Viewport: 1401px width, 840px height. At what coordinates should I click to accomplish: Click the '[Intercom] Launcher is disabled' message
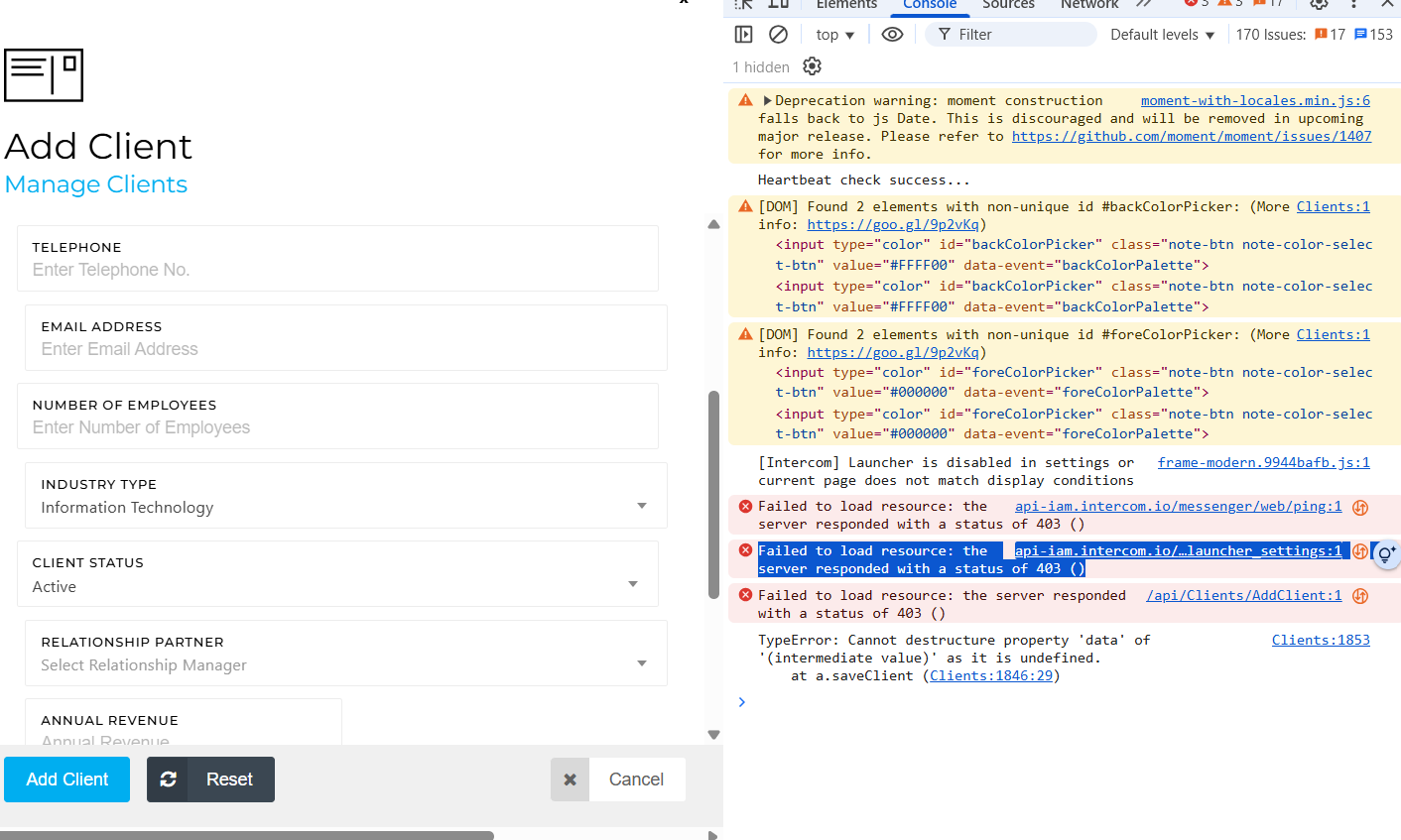(946, 472)
